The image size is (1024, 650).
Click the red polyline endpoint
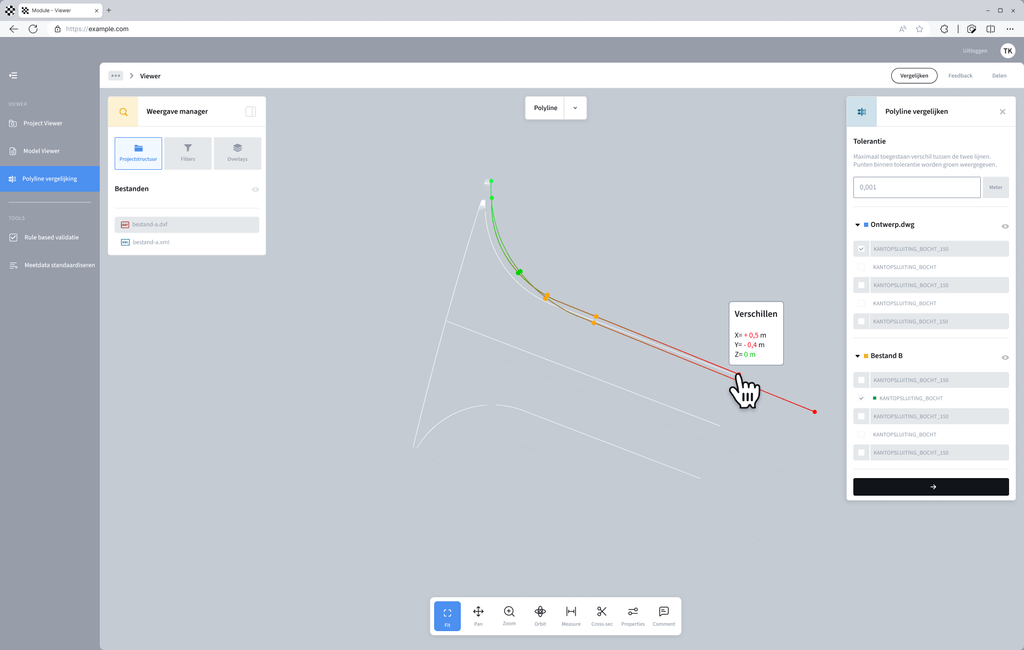click(814, 412)
